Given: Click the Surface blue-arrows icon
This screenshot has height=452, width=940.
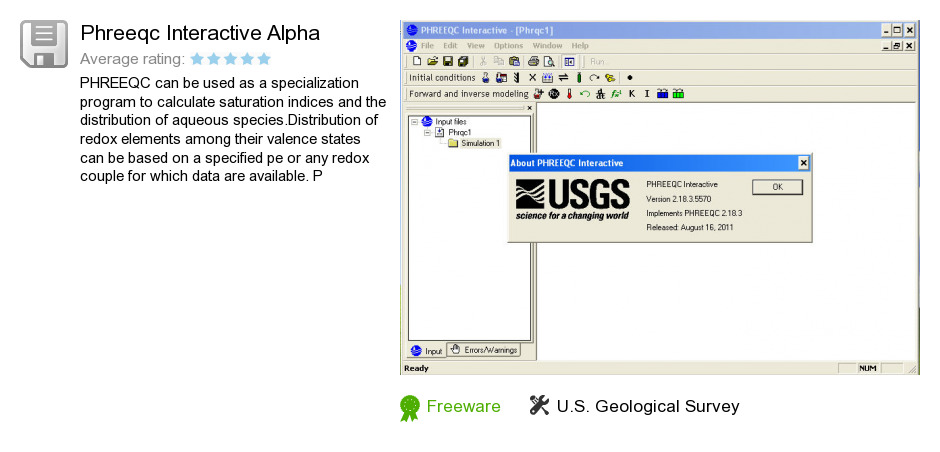Looking at the screenshot, I should 547,77.
